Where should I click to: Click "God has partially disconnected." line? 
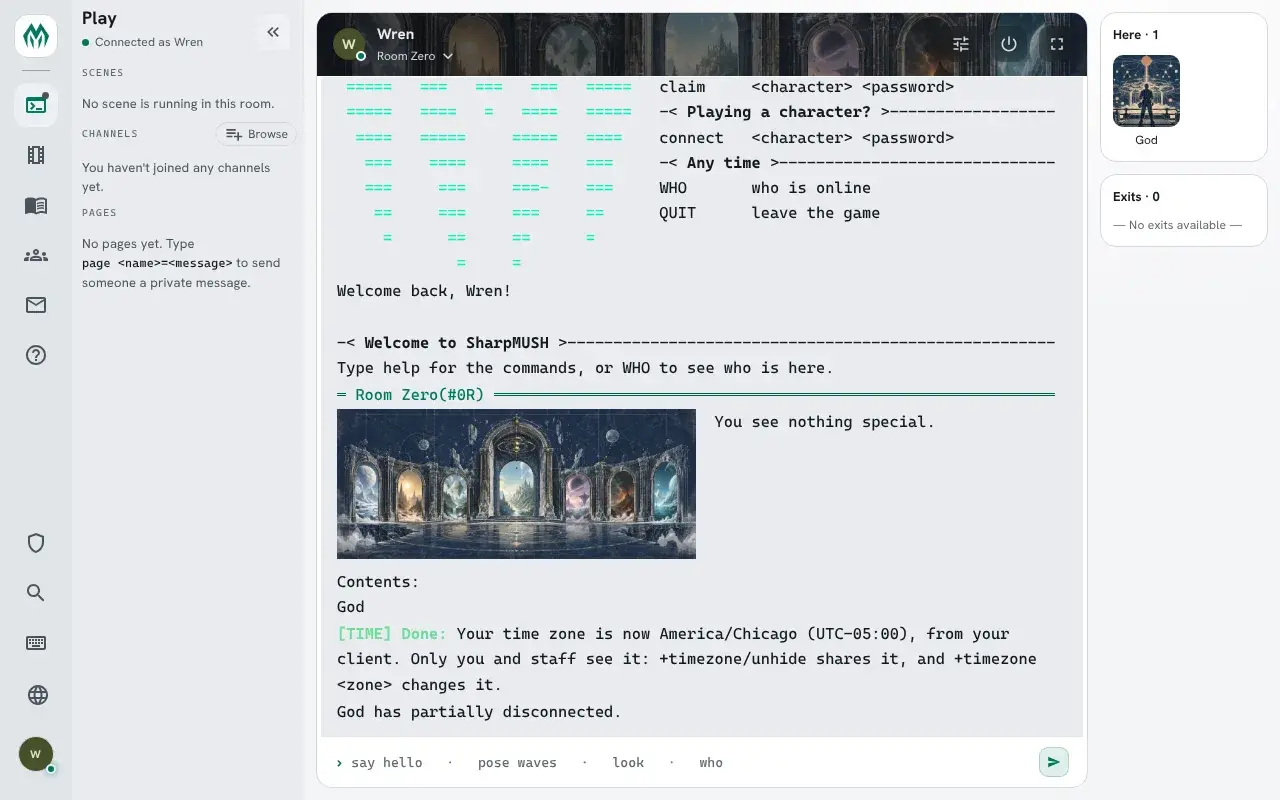tap(479, 712)
